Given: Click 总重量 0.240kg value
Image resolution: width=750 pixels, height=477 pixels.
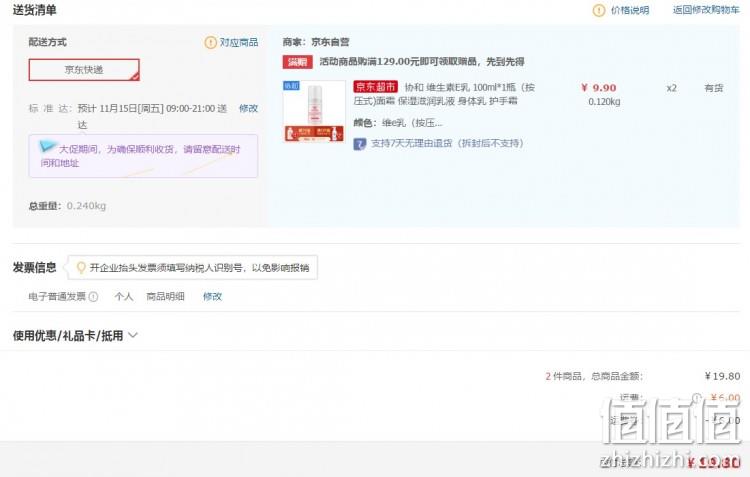Looking at the screenshot, I should (x=86, y=206).
